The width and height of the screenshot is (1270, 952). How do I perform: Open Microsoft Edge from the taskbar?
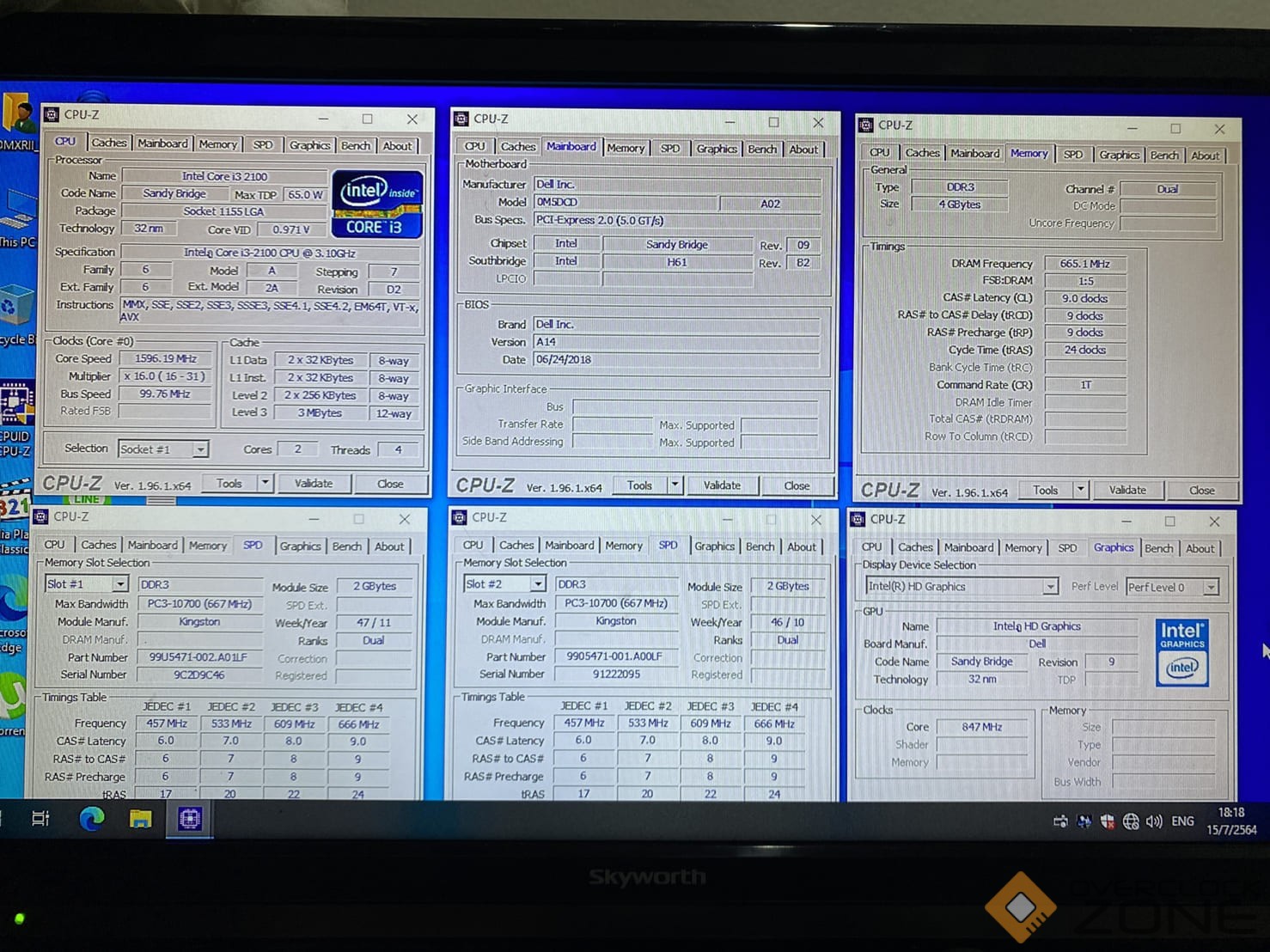point(92,819)
